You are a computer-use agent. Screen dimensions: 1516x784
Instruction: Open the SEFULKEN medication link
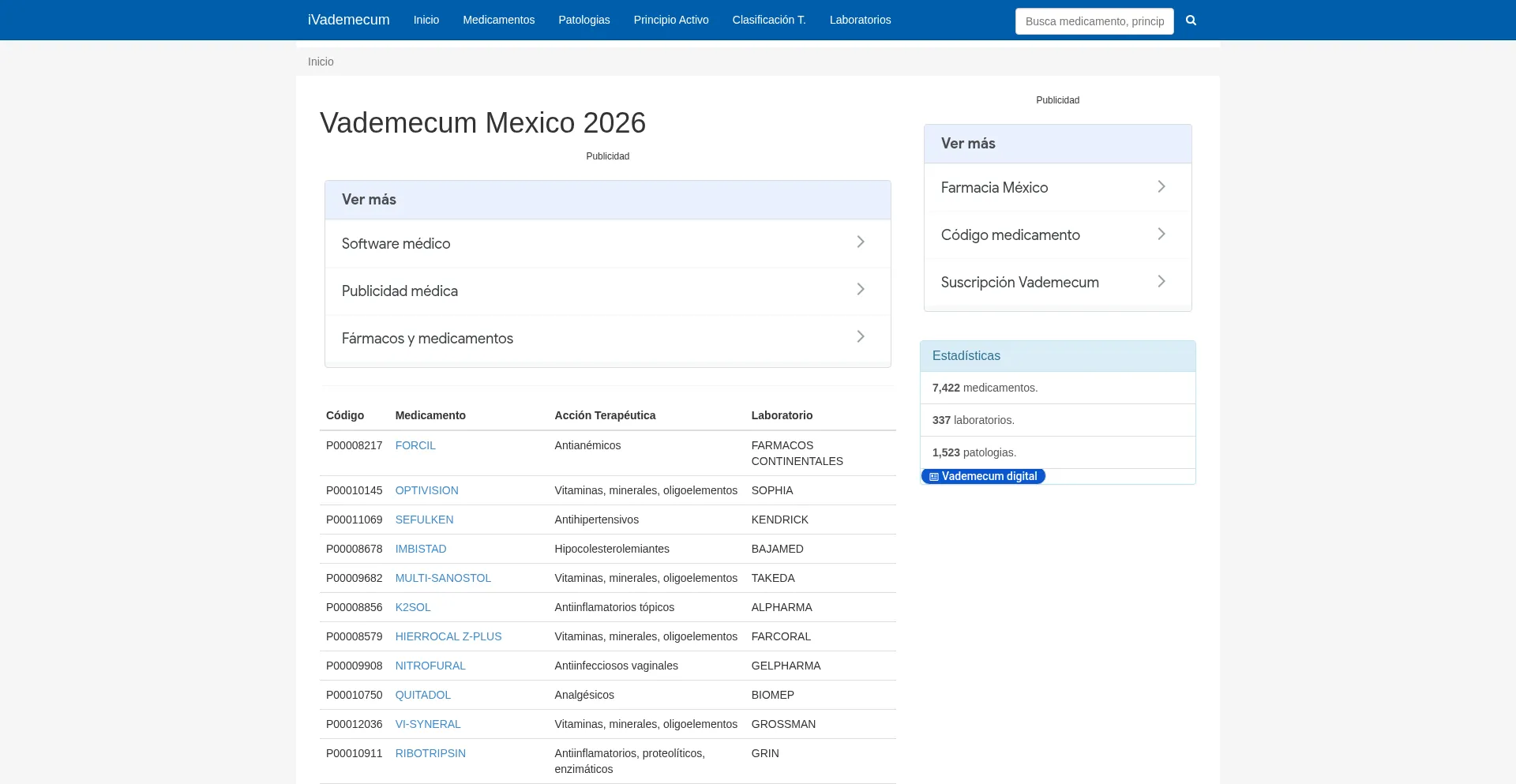pos(424,520)
